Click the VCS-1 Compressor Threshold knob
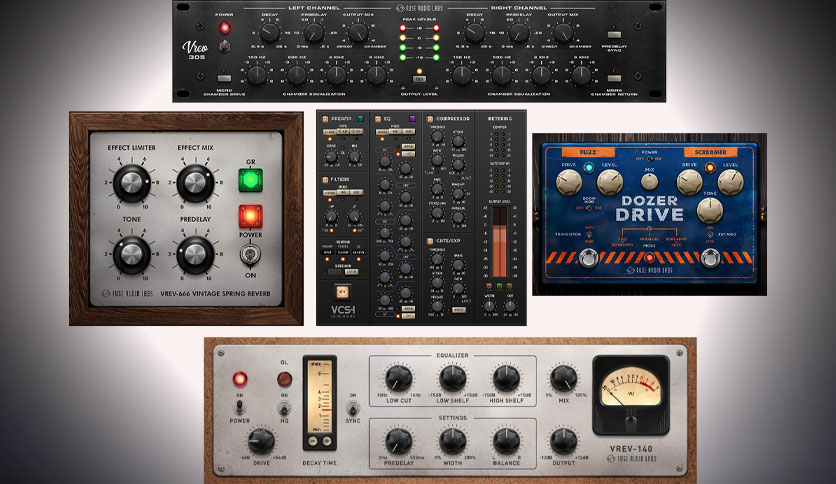 (437, 137)
